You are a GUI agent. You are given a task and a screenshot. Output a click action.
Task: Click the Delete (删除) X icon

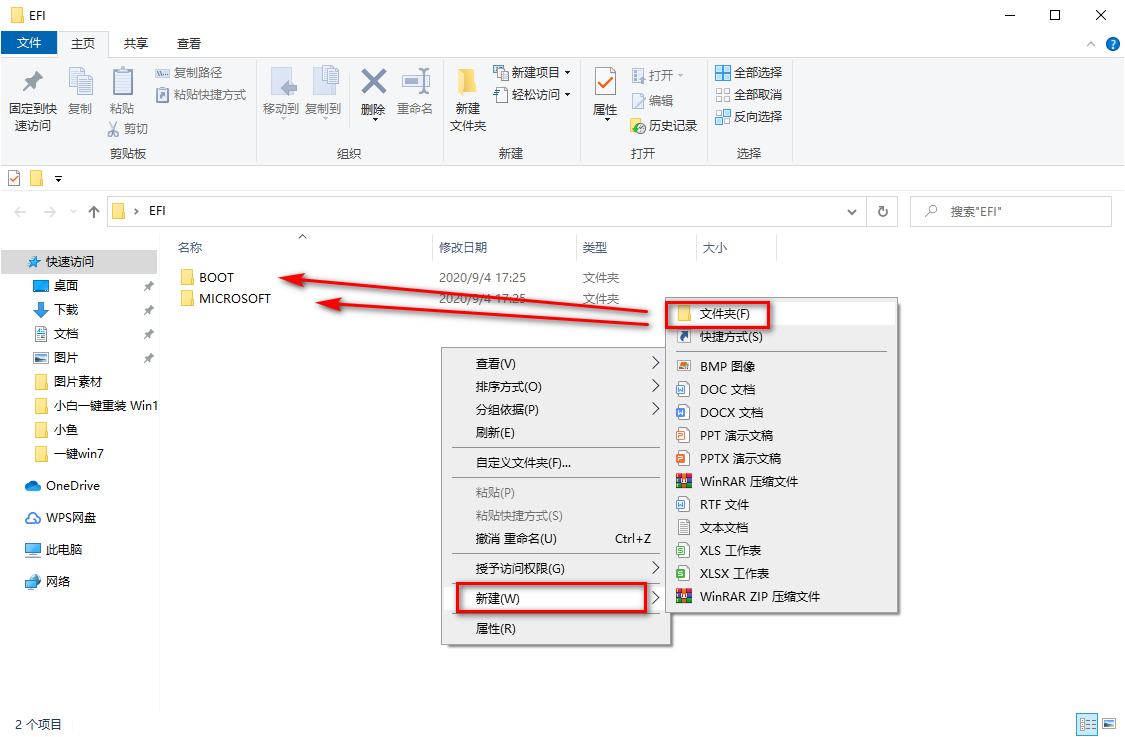tap(373, 82)
